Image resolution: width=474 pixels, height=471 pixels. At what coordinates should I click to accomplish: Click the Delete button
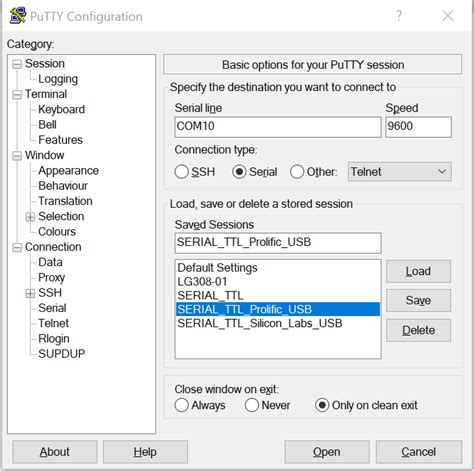coord(418,330)
